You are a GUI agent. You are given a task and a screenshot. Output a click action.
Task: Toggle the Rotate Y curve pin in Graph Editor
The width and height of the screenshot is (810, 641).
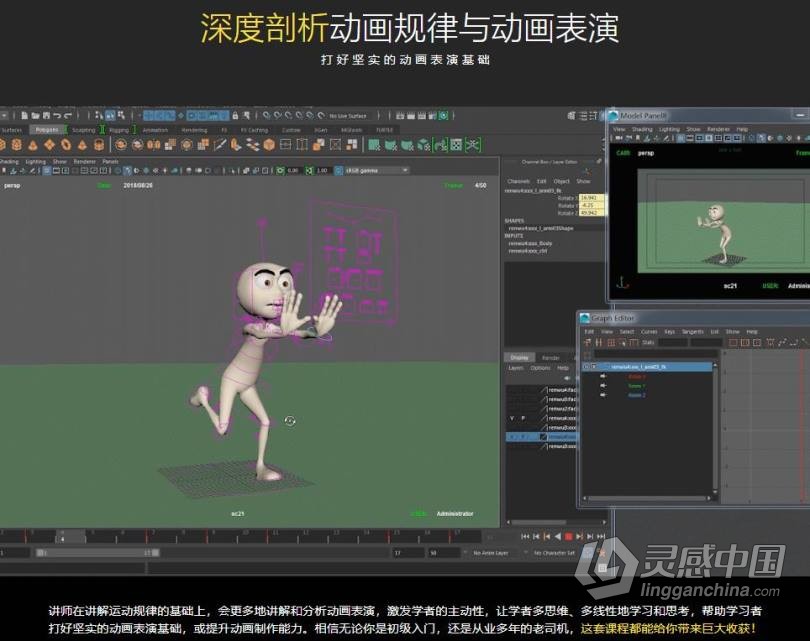tap(603, 386)
